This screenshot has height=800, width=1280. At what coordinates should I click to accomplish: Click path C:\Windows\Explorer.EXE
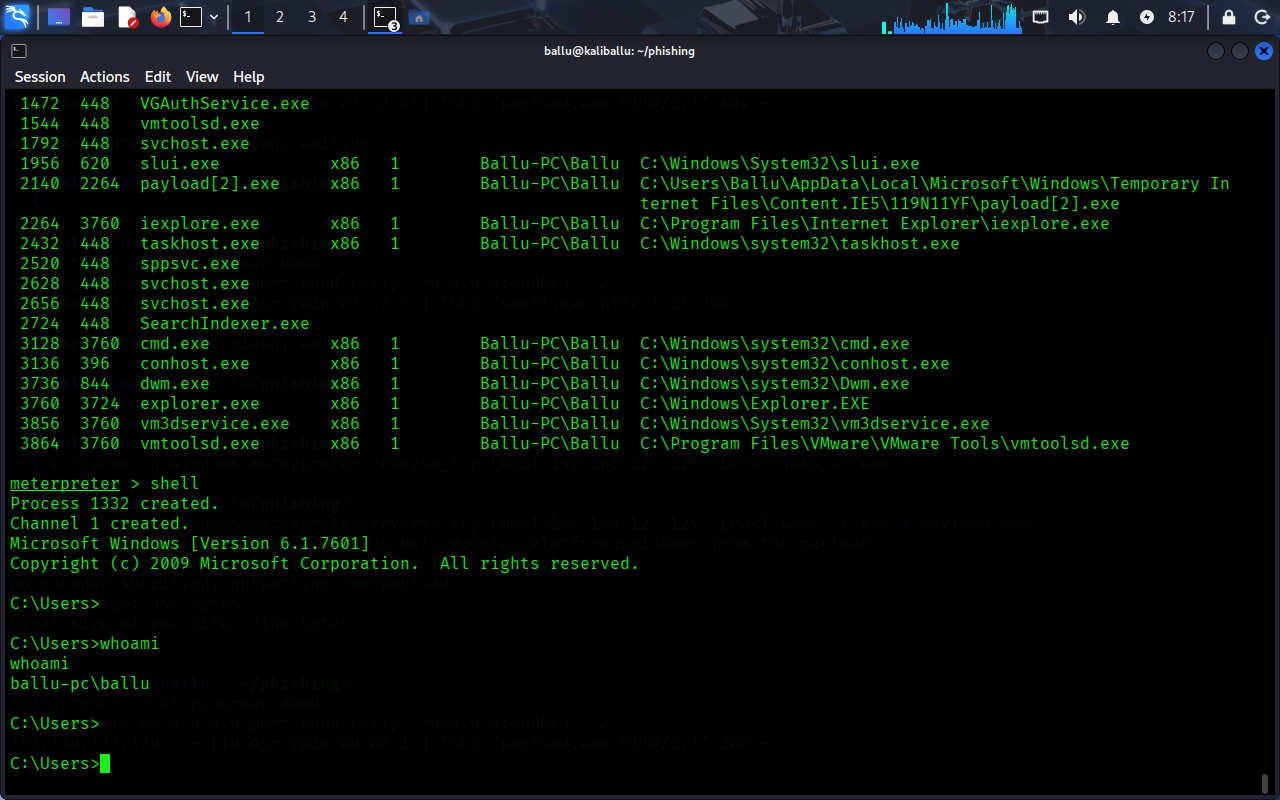(x=755, y=404)
